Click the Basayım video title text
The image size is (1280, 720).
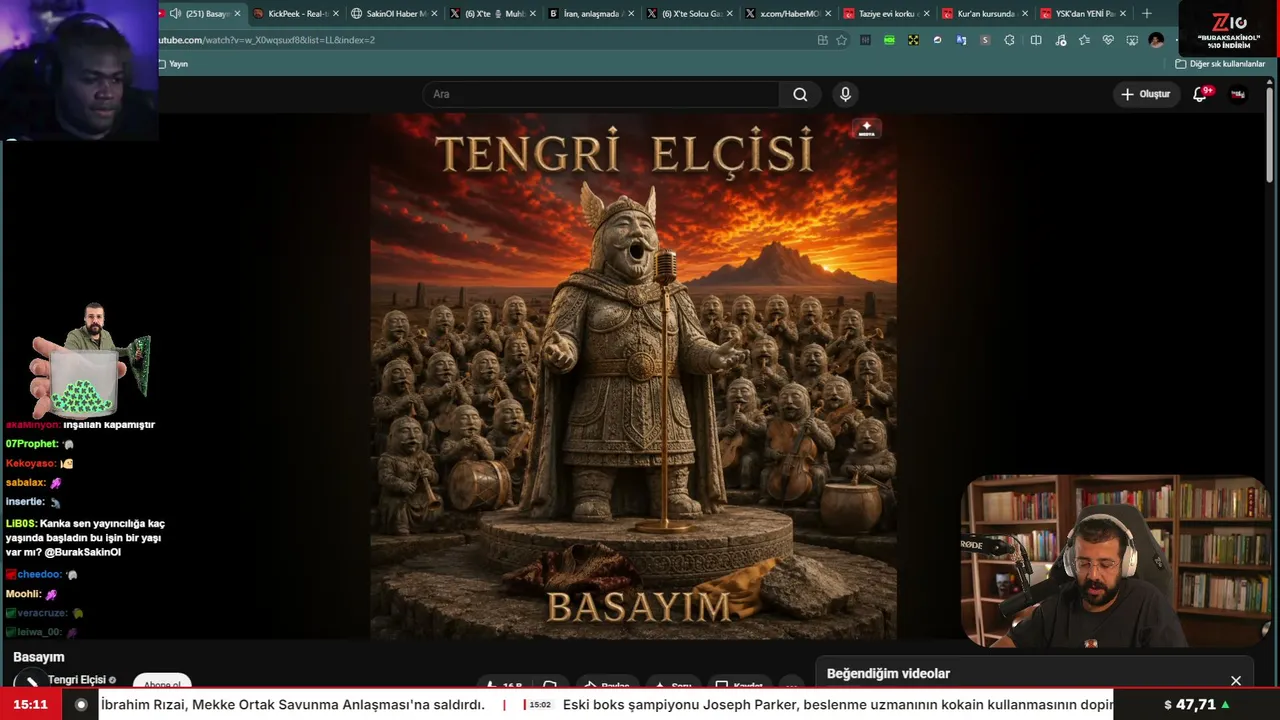click(x=39, y=657)
